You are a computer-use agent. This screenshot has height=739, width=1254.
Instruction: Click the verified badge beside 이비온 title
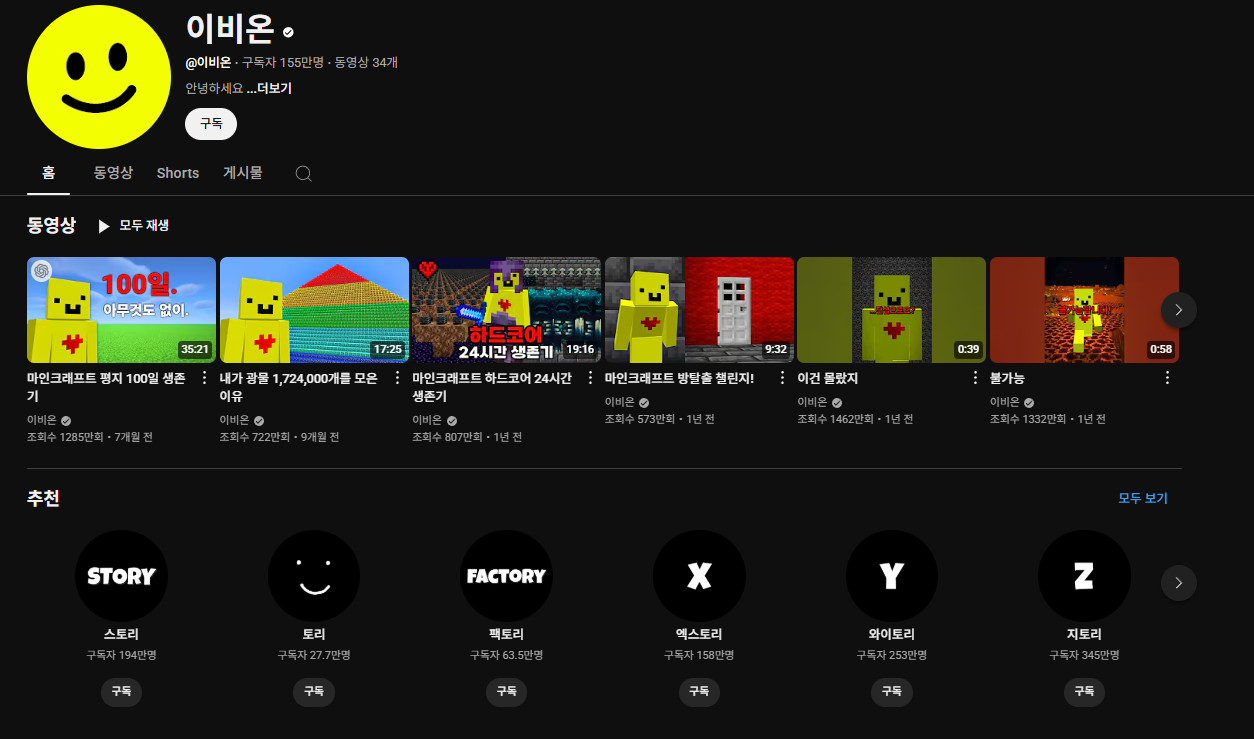coord(288,32)
